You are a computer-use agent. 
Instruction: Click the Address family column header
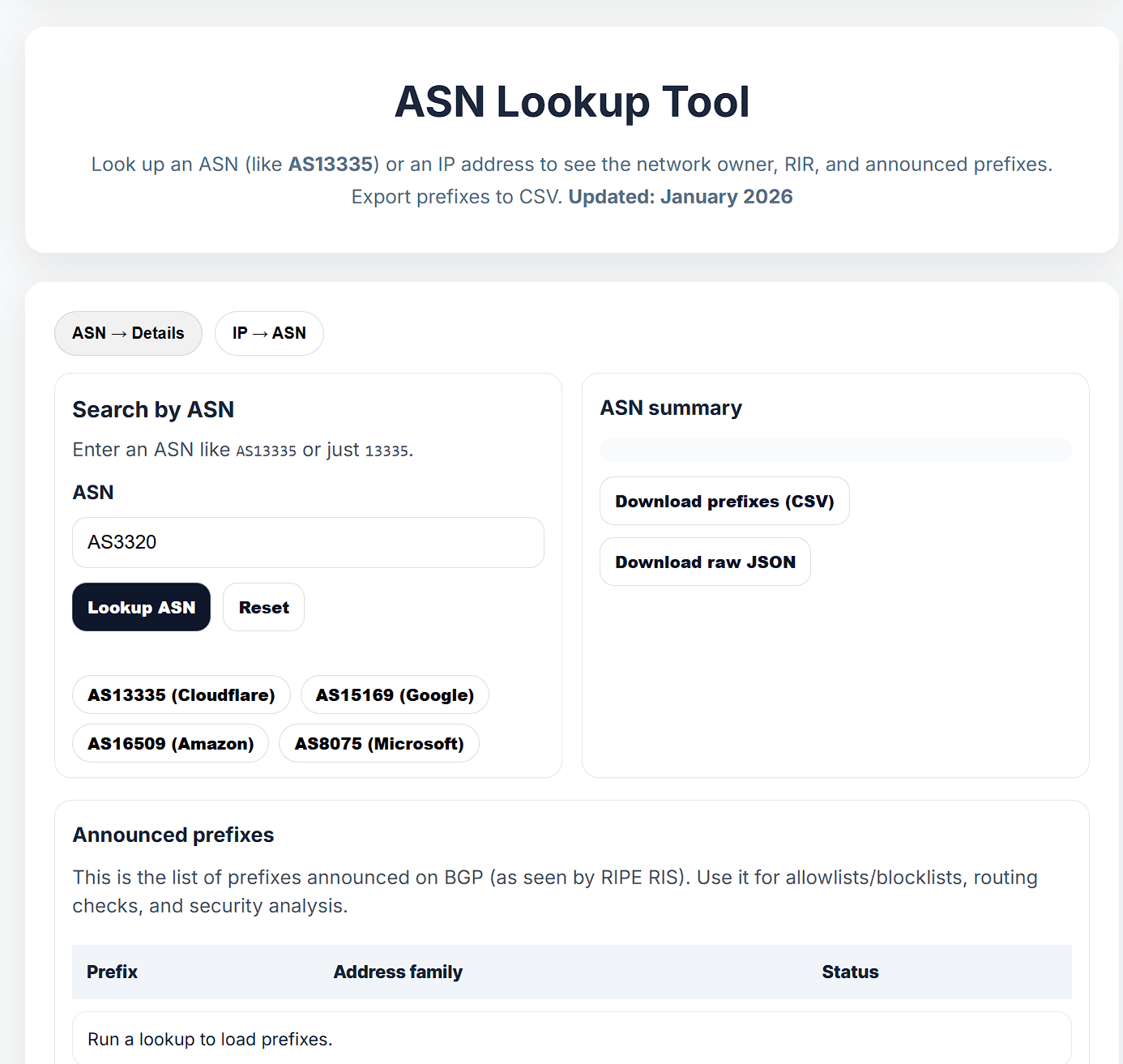(x=398, y=972)
